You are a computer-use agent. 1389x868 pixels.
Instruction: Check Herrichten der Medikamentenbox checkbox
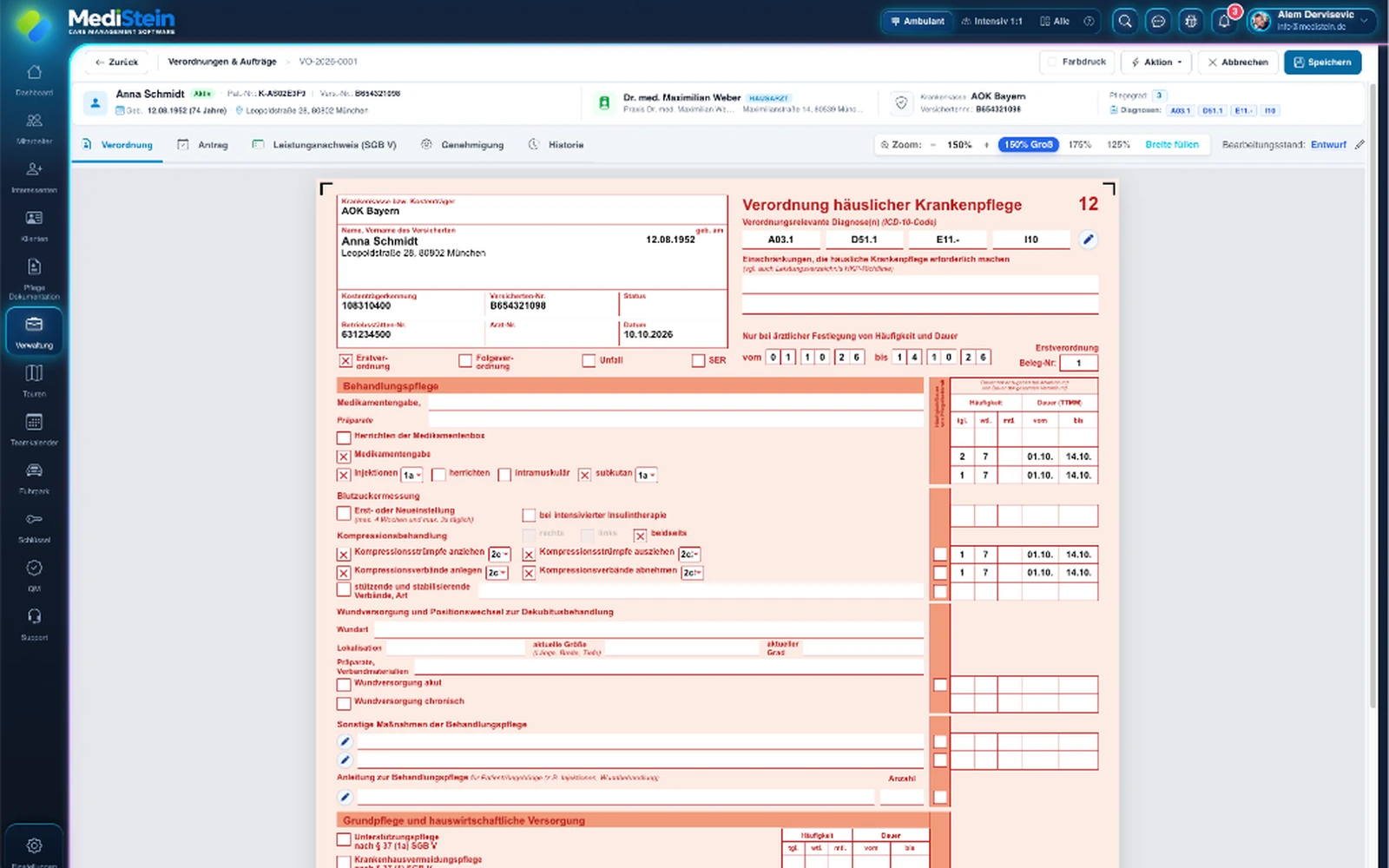coord(344,437)
